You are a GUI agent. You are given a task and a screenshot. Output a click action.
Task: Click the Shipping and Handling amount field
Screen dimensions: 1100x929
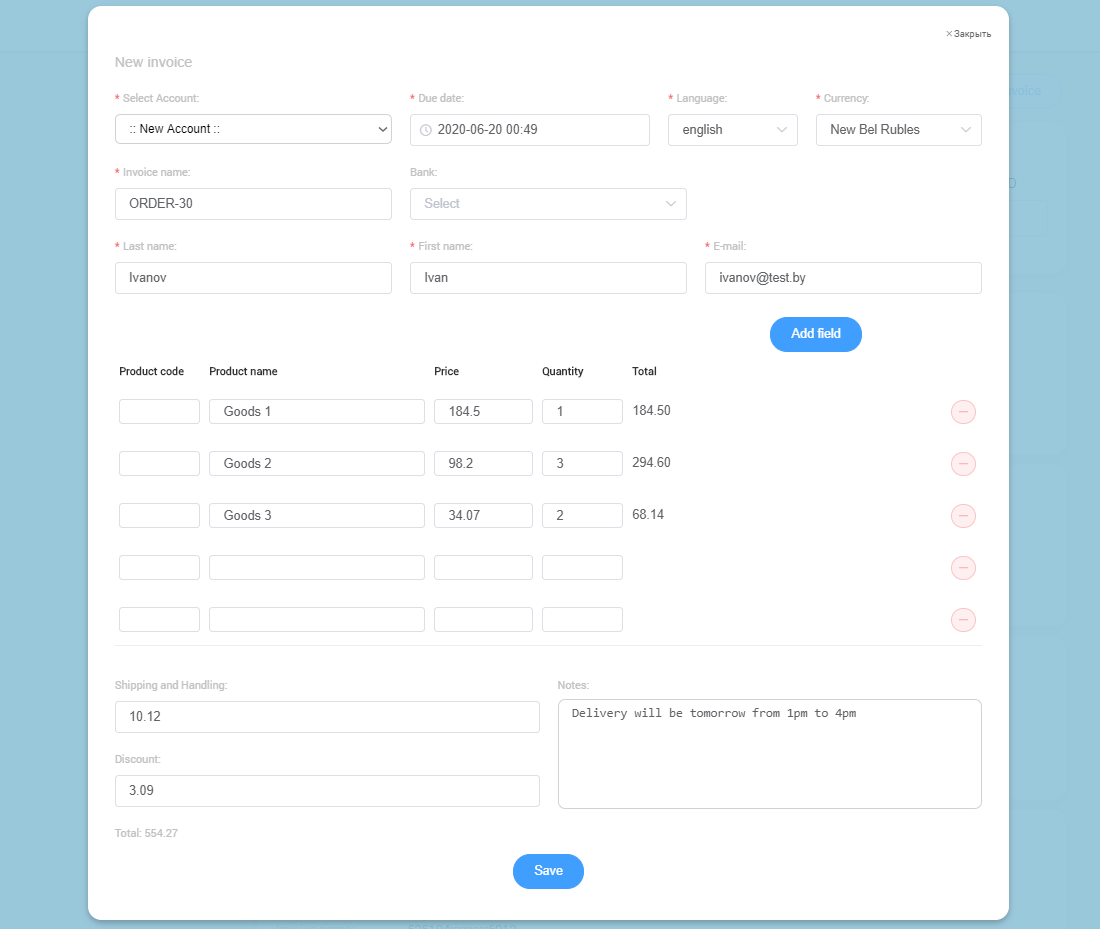tap(327, 716)
